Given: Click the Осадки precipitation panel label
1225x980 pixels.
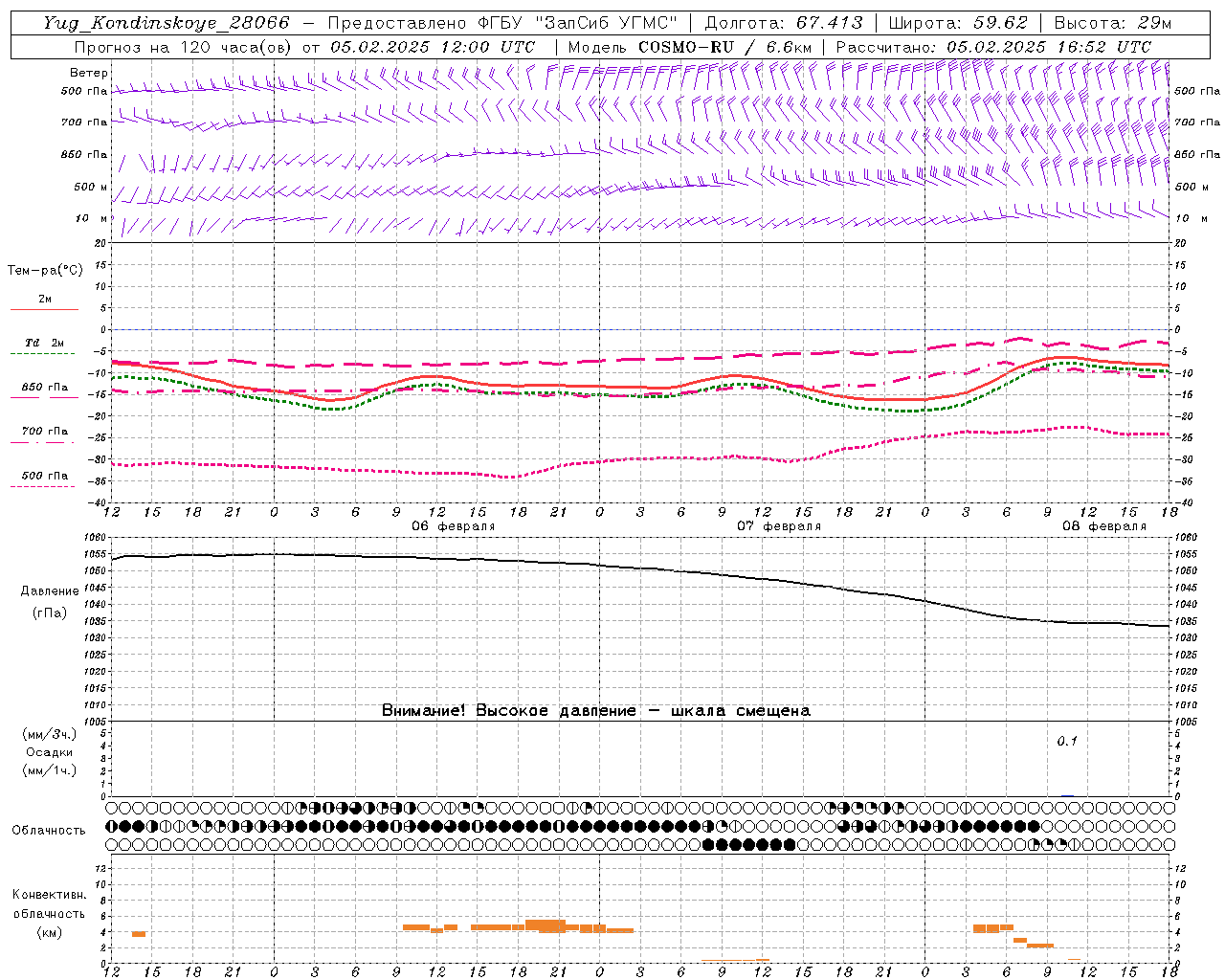Looking at the screenshot, I should pyautogui.click(x=50, y=752).
